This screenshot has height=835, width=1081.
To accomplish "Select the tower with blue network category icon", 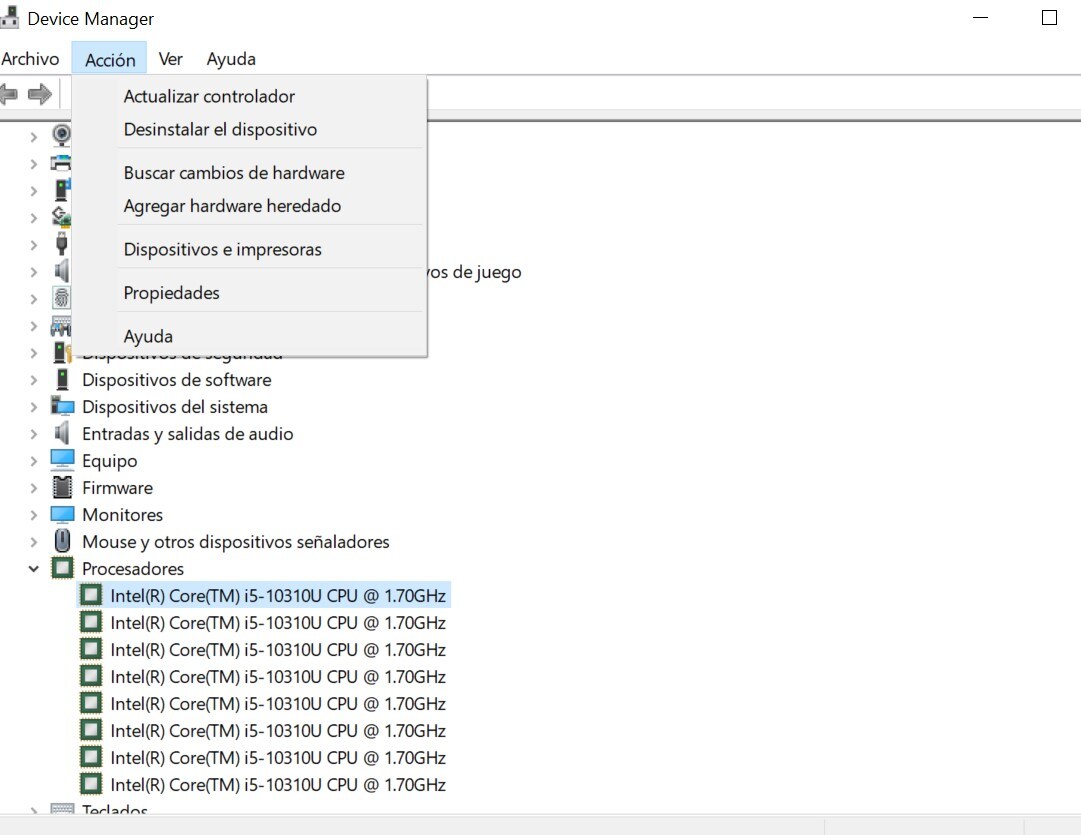I will (x=62, y=190).
